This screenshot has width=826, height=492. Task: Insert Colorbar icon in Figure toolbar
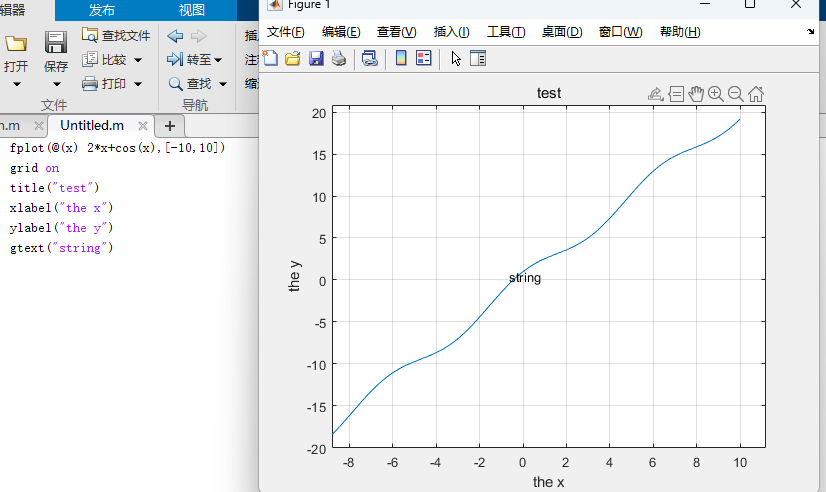pos(401,58)
